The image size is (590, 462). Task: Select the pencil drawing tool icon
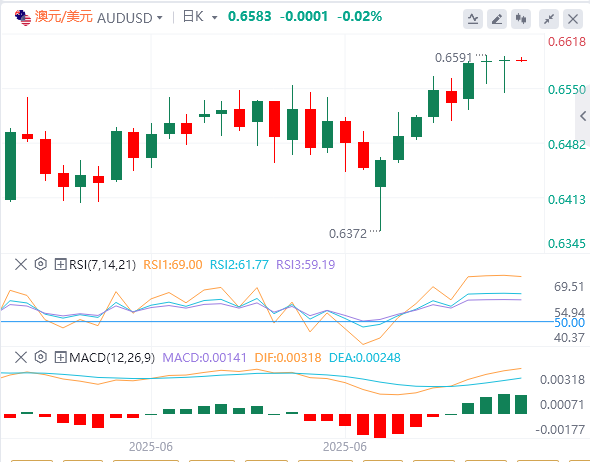tap(497, 19)
